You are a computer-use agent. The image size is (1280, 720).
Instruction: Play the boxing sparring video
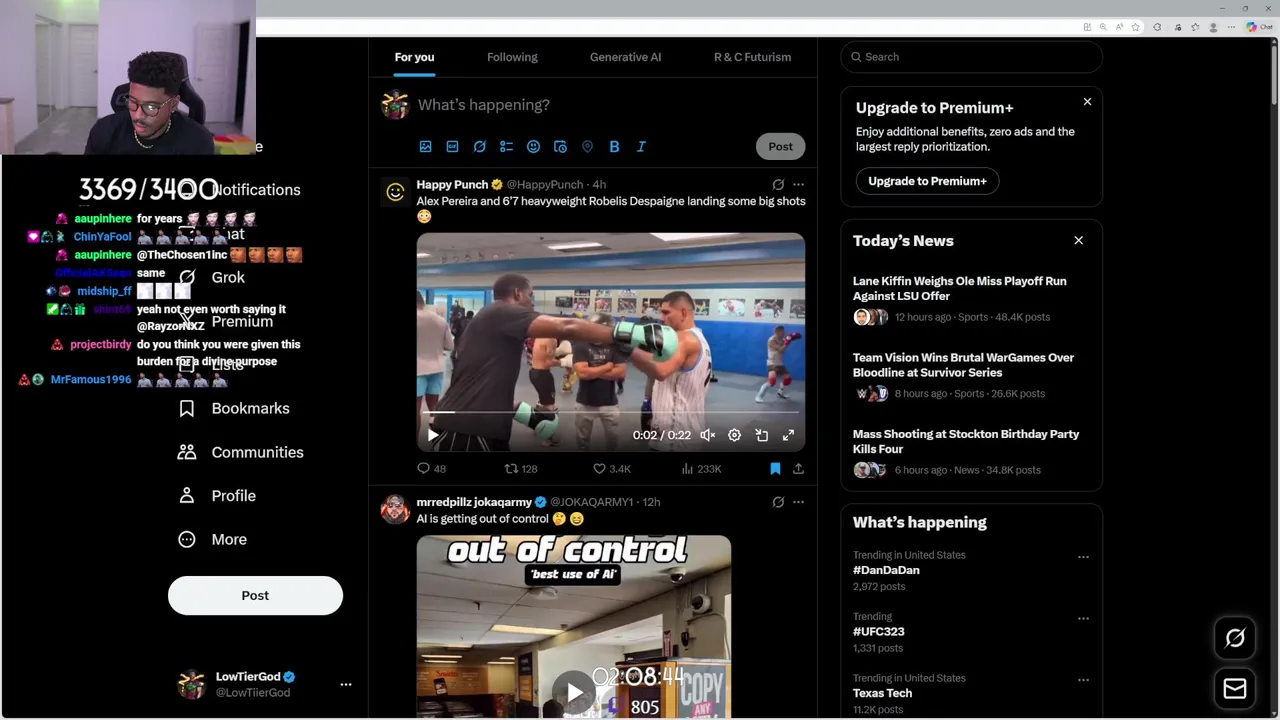pyautogui.click(x=433, y=435)
